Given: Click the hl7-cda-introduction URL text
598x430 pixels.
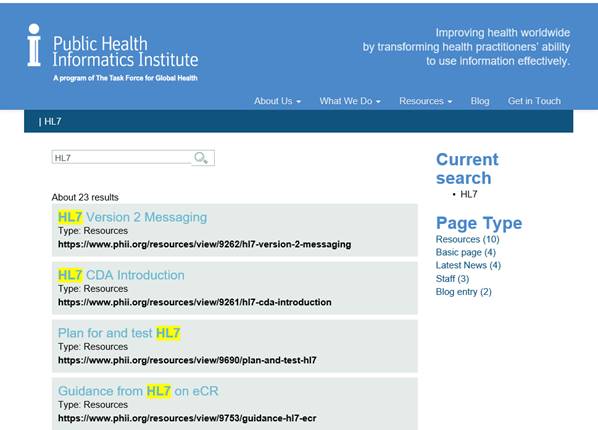Looking at the screenshot, I should [x=195, y=302].
